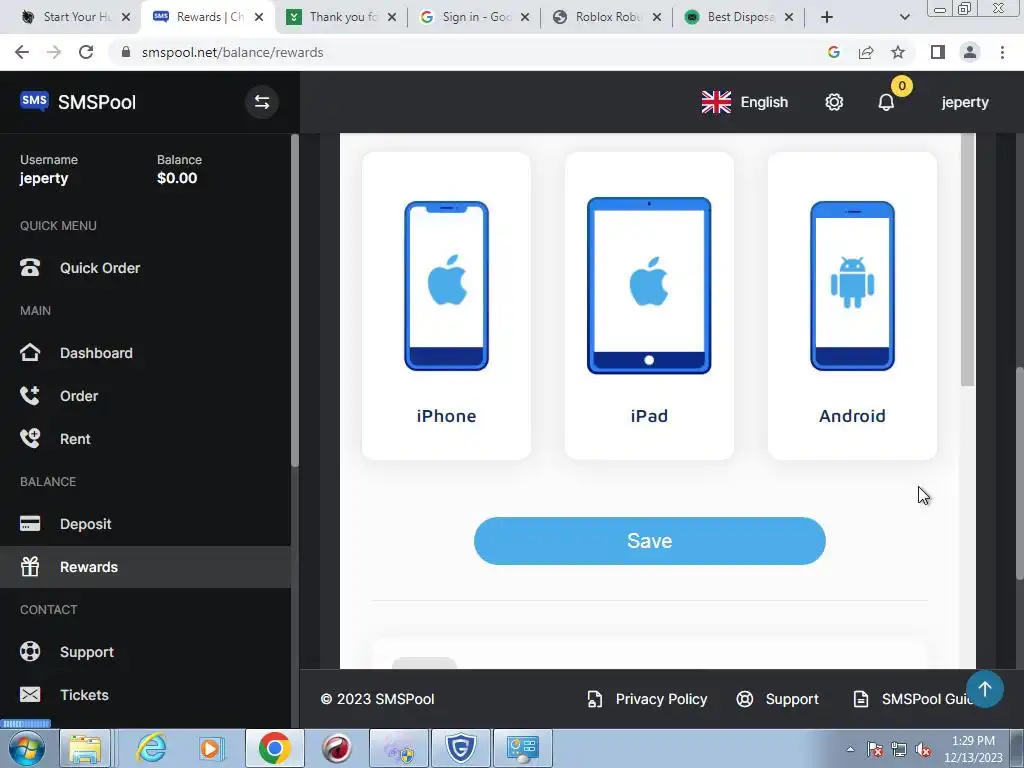Open Deposit in the sidebar
The image size is (1024, 768).
145,524
